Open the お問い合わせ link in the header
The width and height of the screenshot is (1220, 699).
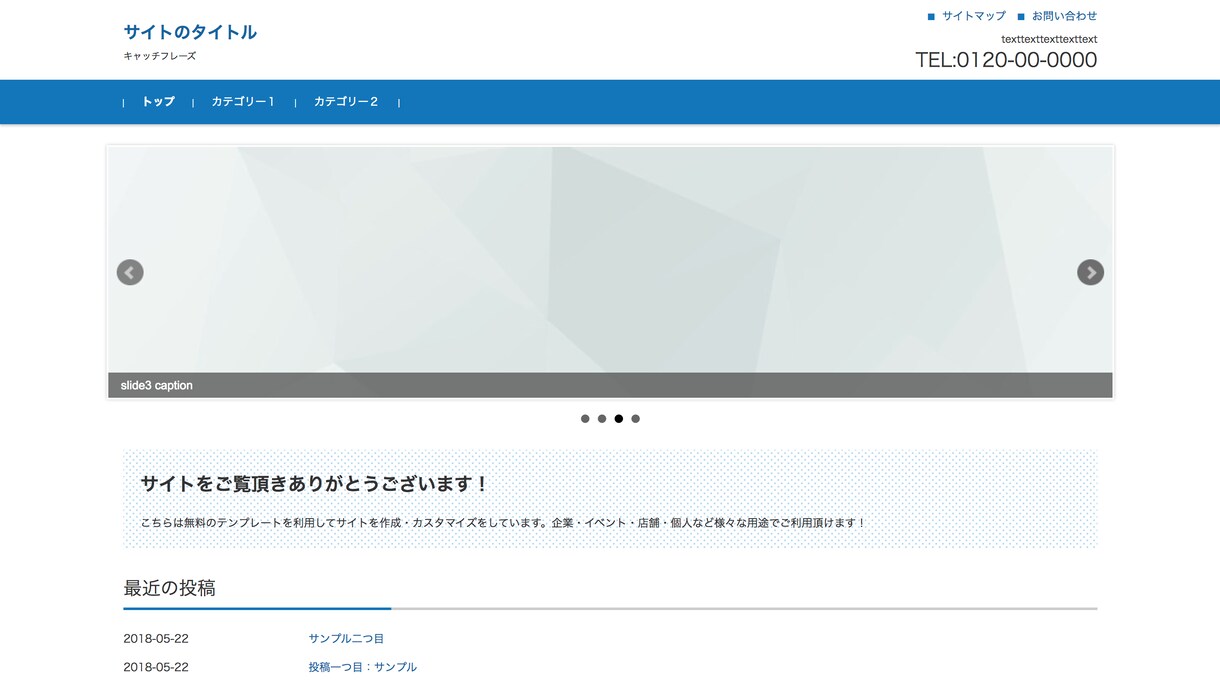(1064, 16)
